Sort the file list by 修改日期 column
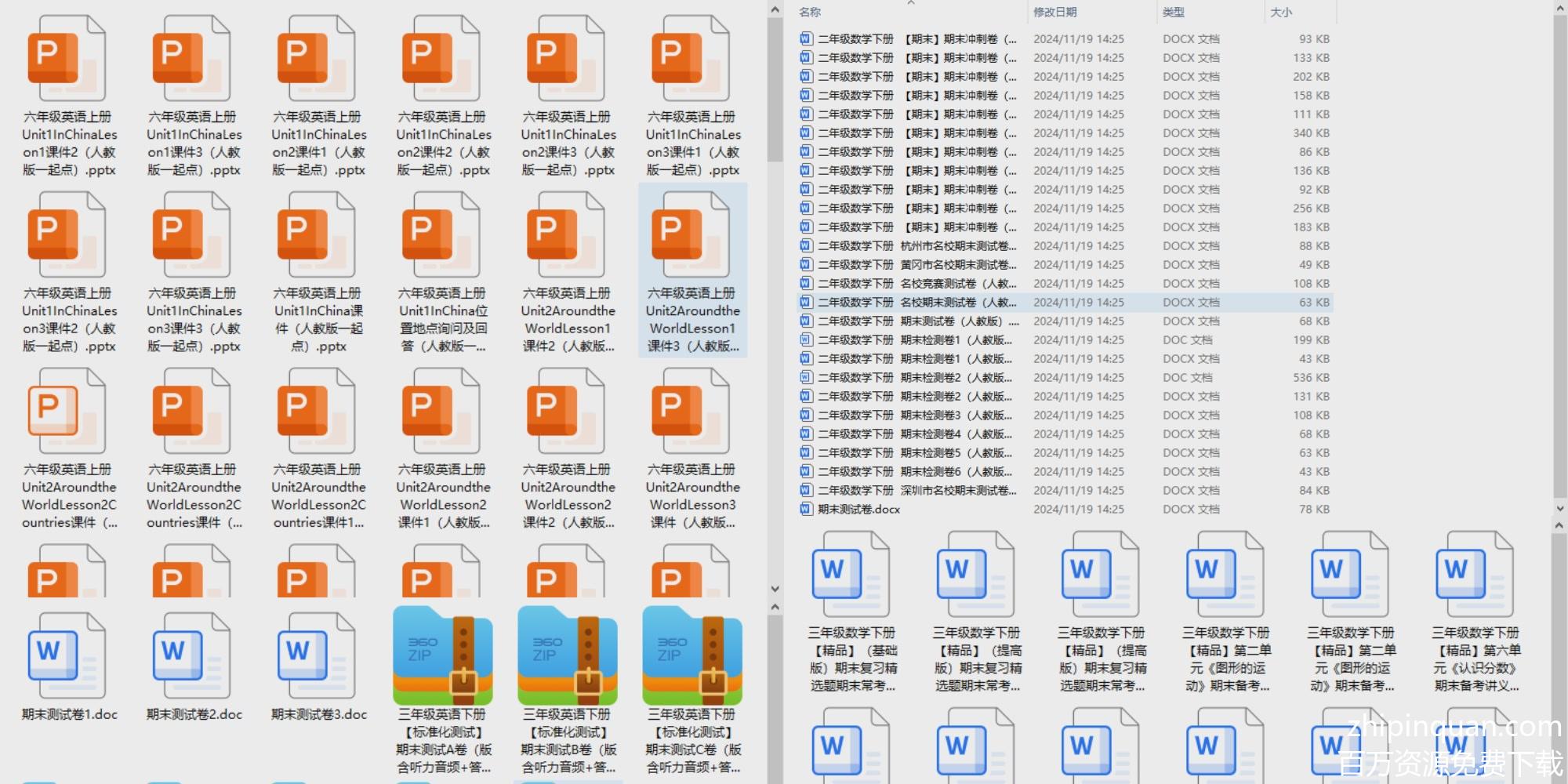Image resolution: width=1568 pixels, height=784 pixels. click(x=1054, y=13)
